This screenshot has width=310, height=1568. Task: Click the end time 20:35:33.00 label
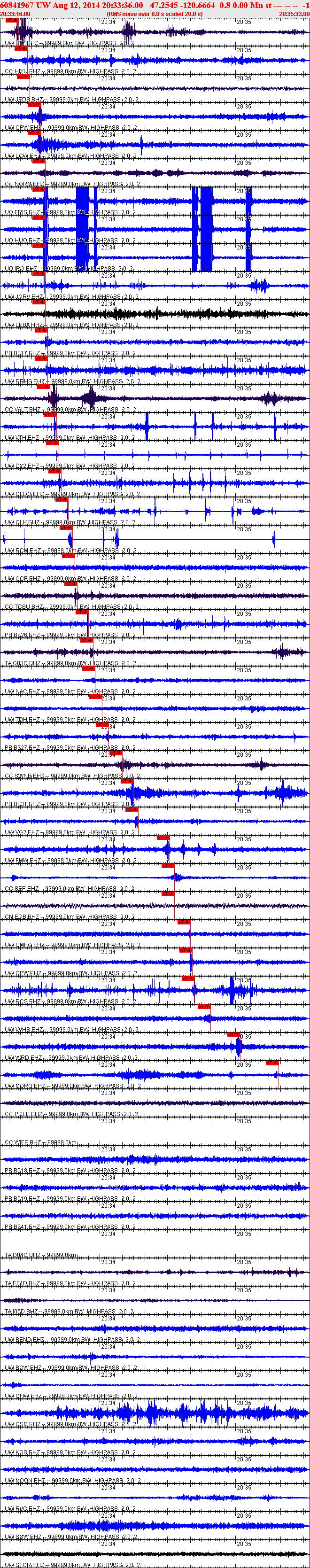tap(294, 14)
